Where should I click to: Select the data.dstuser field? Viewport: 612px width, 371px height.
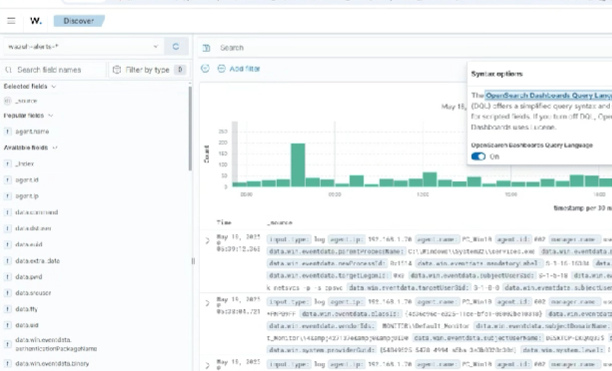pyautogui.click(x=33, y=228)
